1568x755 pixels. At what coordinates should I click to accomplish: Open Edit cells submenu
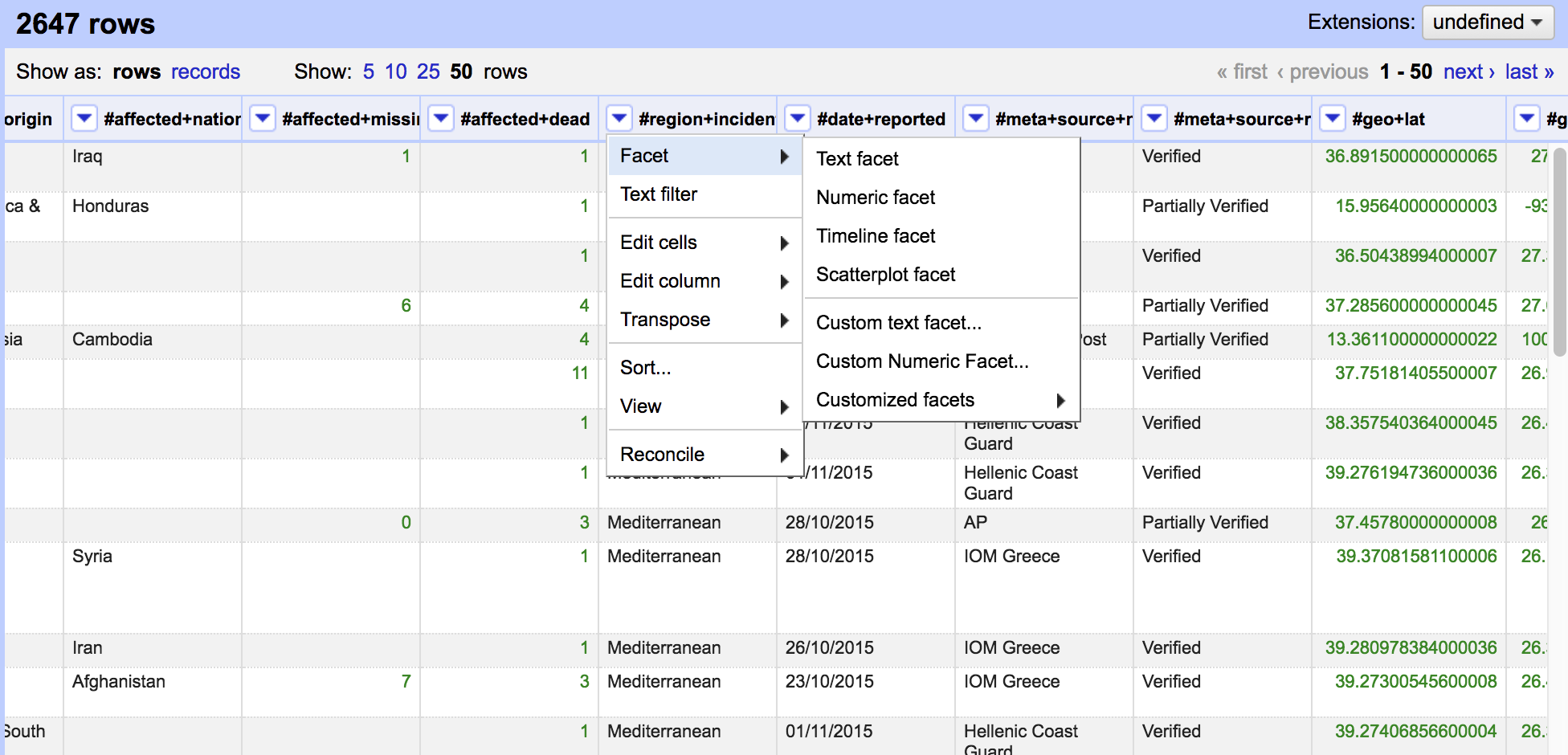click(x=705, y=243)
